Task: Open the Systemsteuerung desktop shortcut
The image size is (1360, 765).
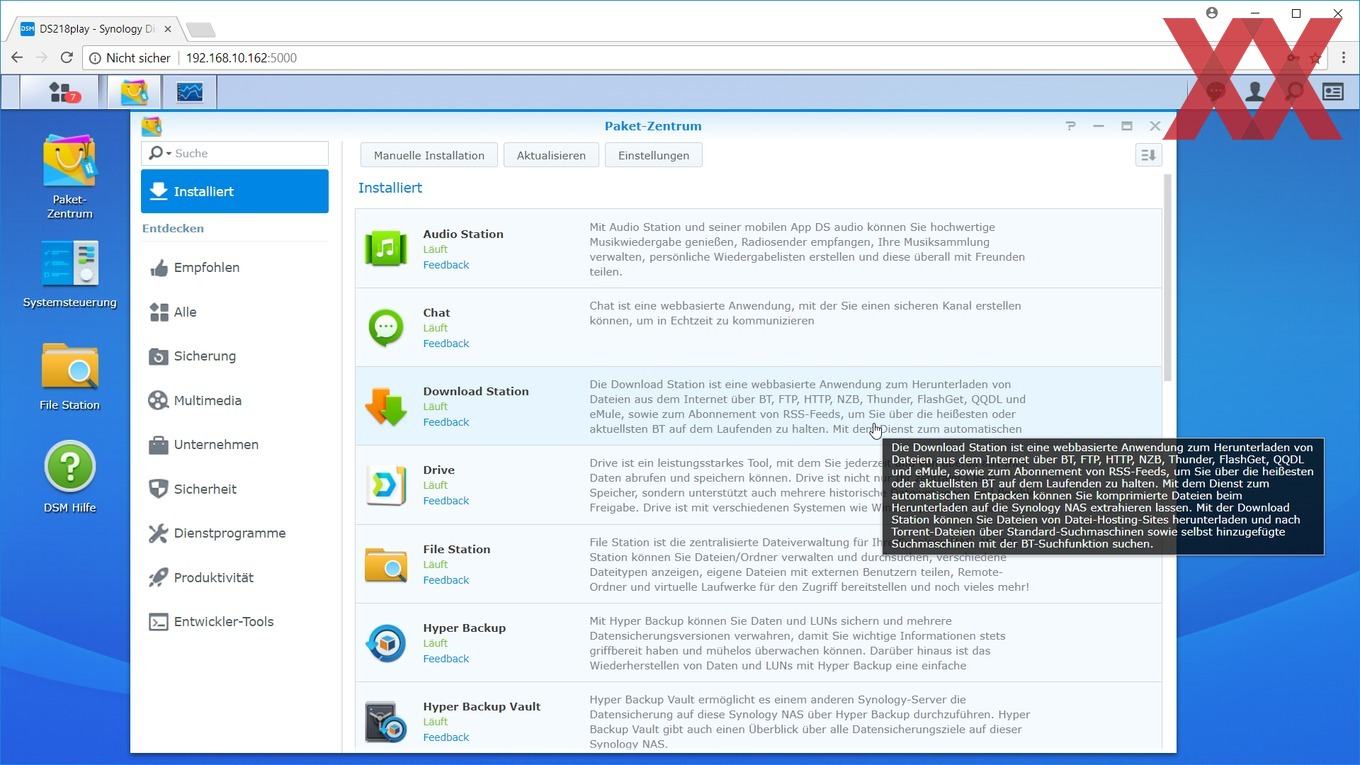Action: [70, 274]
